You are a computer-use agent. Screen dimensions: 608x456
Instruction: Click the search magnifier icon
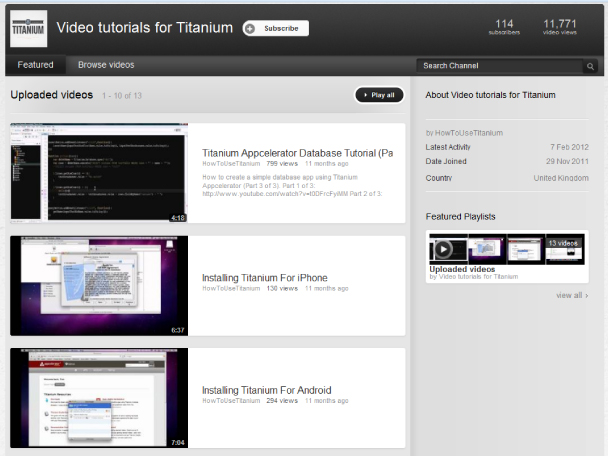[x=590, y=66]
